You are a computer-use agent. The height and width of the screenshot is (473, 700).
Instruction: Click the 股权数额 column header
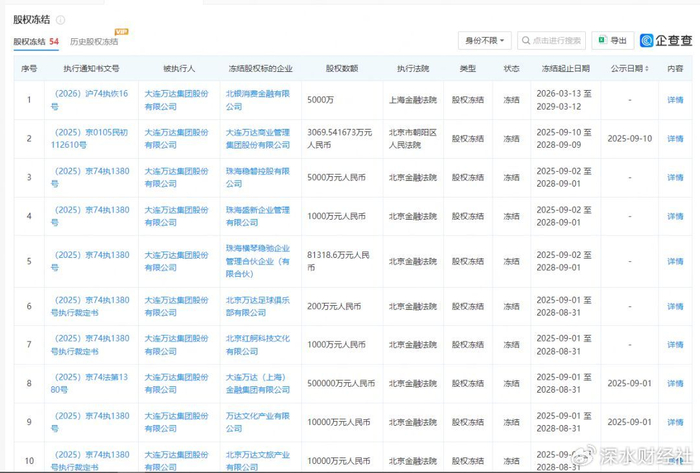tap(342, 68)
